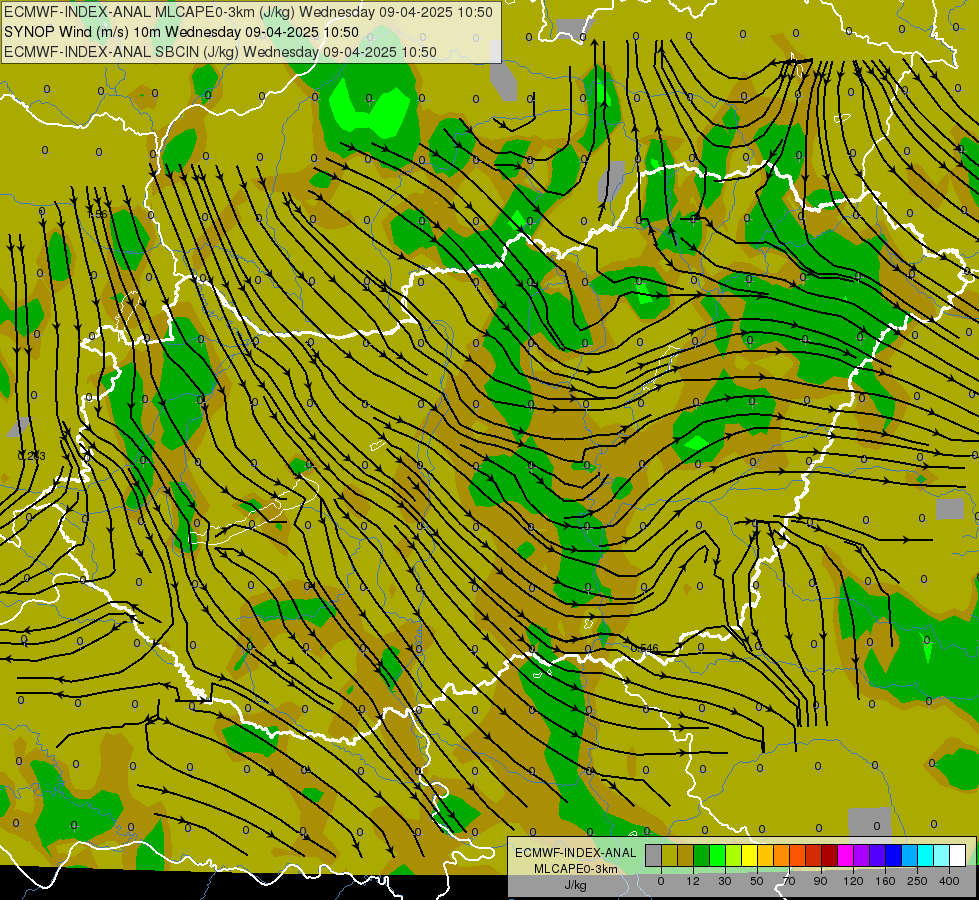The width and height of the screenshot is (979, 900).
Task: Click the legend value '90'
Action: (x=820, y=881)
